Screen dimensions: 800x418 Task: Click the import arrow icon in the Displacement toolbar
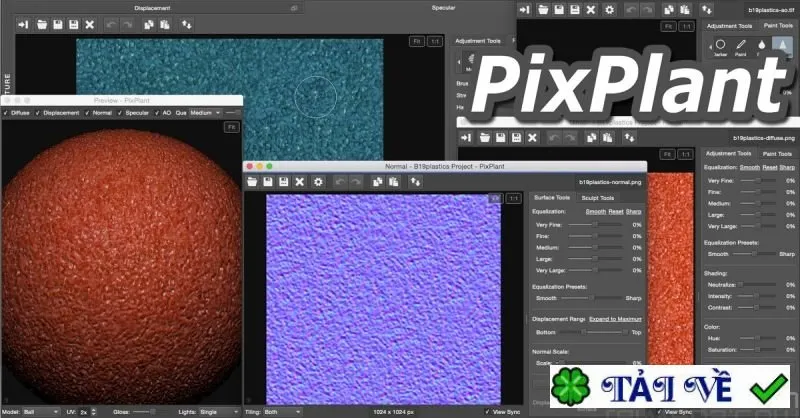(x=23, y=24)
